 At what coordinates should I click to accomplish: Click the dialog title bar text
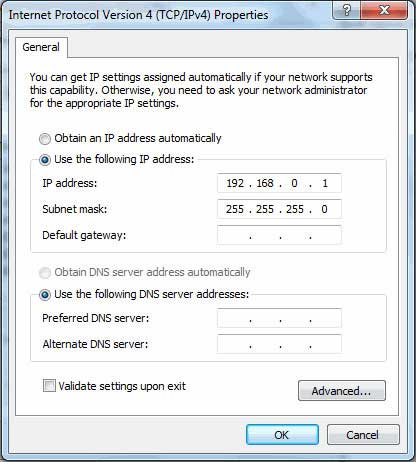pos(138,15)
